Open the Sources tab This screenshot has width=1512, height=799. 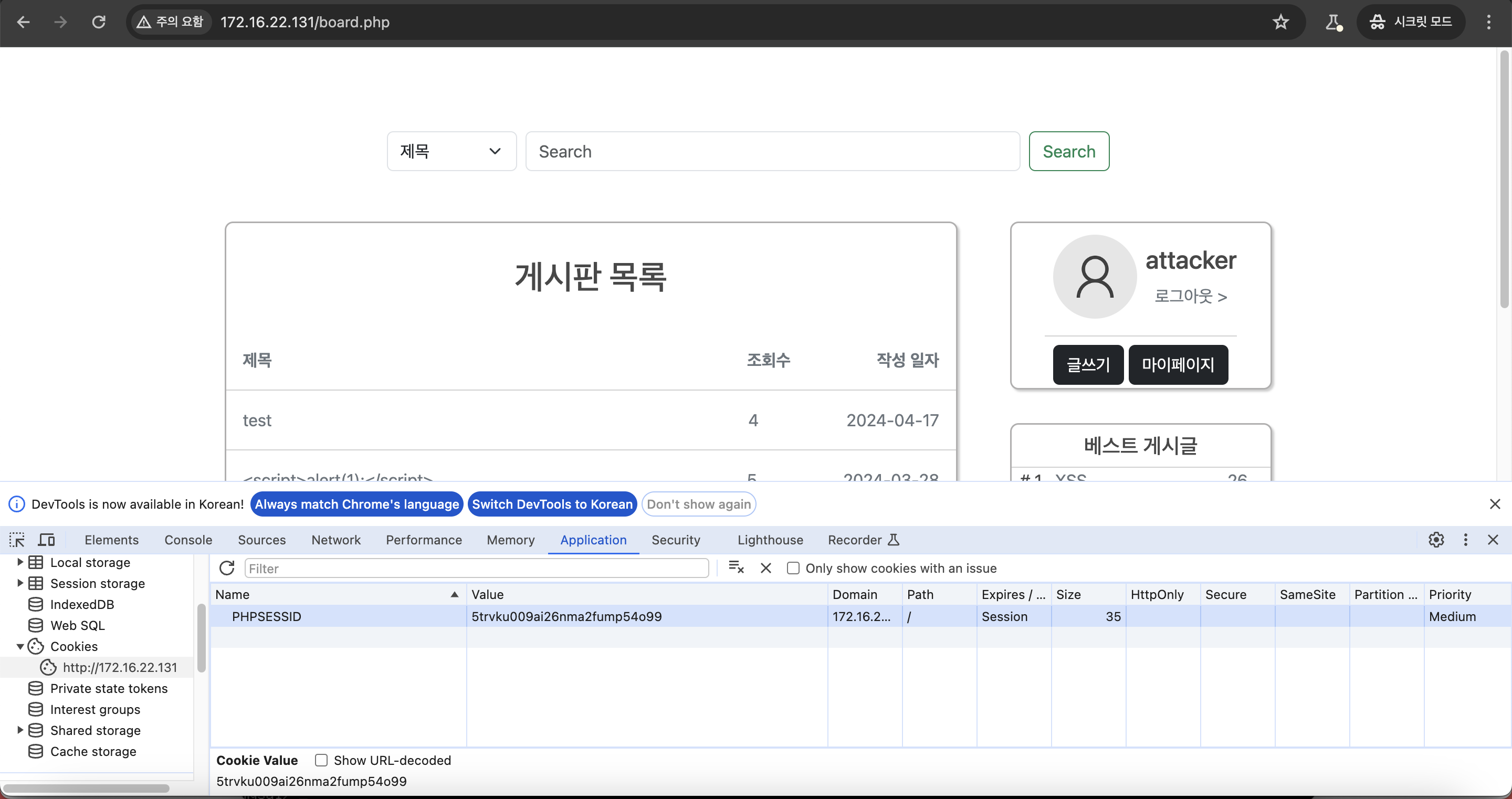click(x=262, y=540)
